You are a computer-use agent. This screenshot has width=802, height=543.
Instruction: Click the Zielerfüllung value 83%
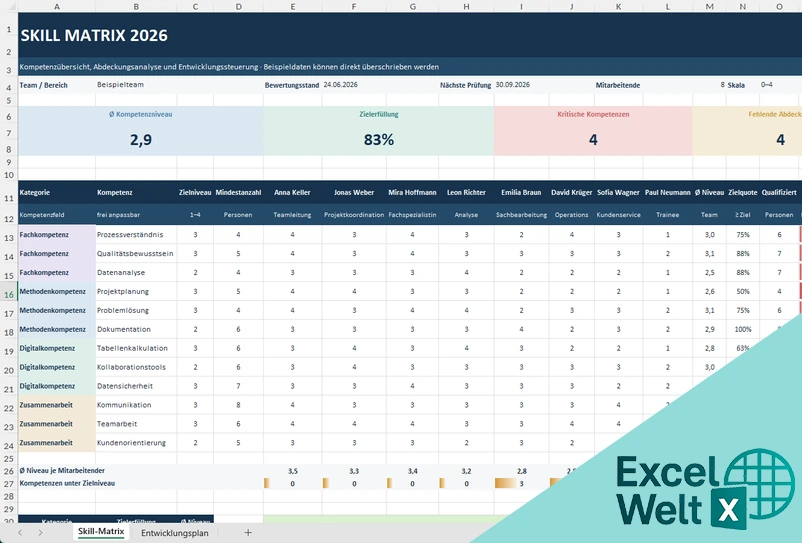378,140
